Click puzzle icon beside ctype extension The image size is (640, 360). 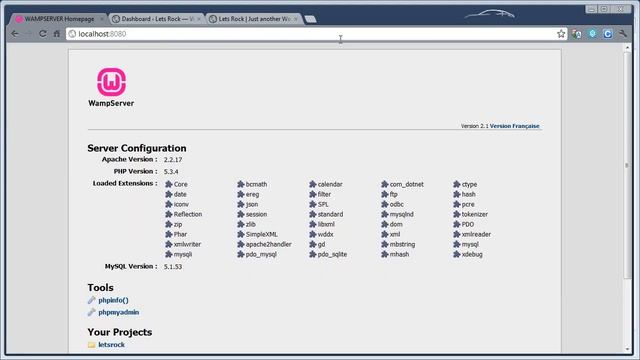[456, 184]
